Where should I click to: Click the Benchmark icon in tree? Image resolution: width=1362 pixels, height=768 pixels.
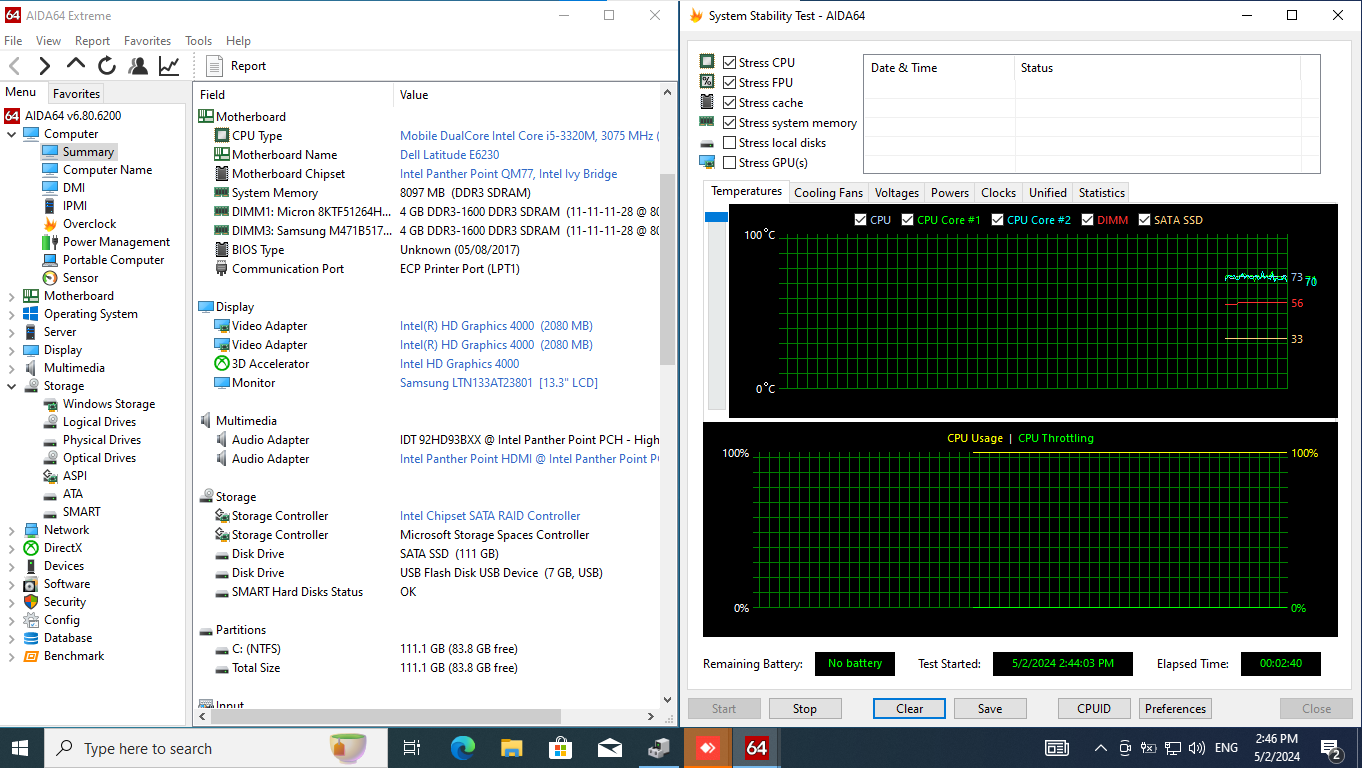pos(31,656)
